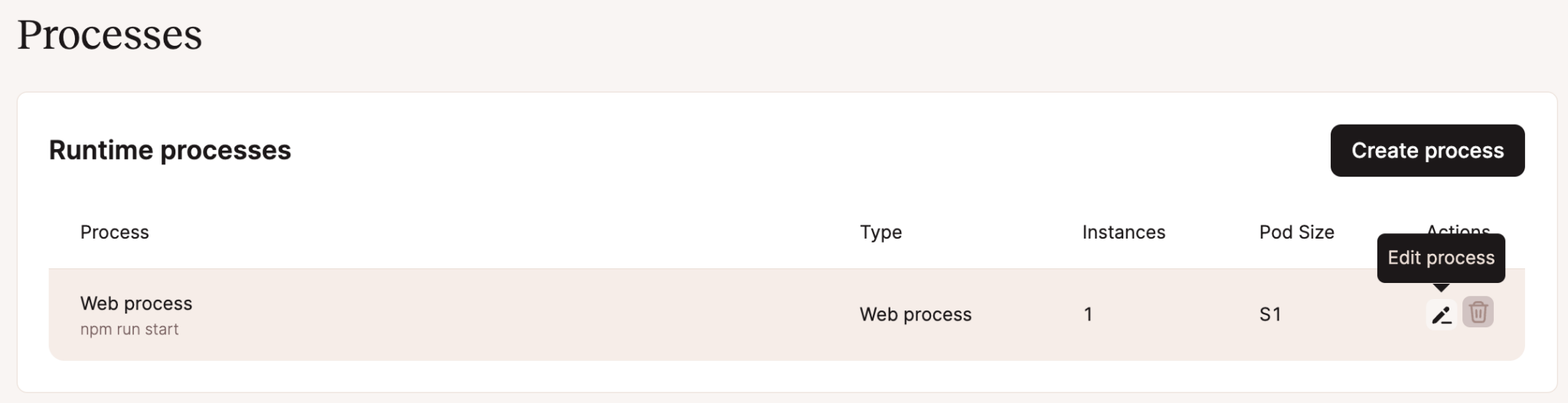The image size is (1568, 403).
Task: Click the S1 pod size value
Action: (x=1269, y=314)
